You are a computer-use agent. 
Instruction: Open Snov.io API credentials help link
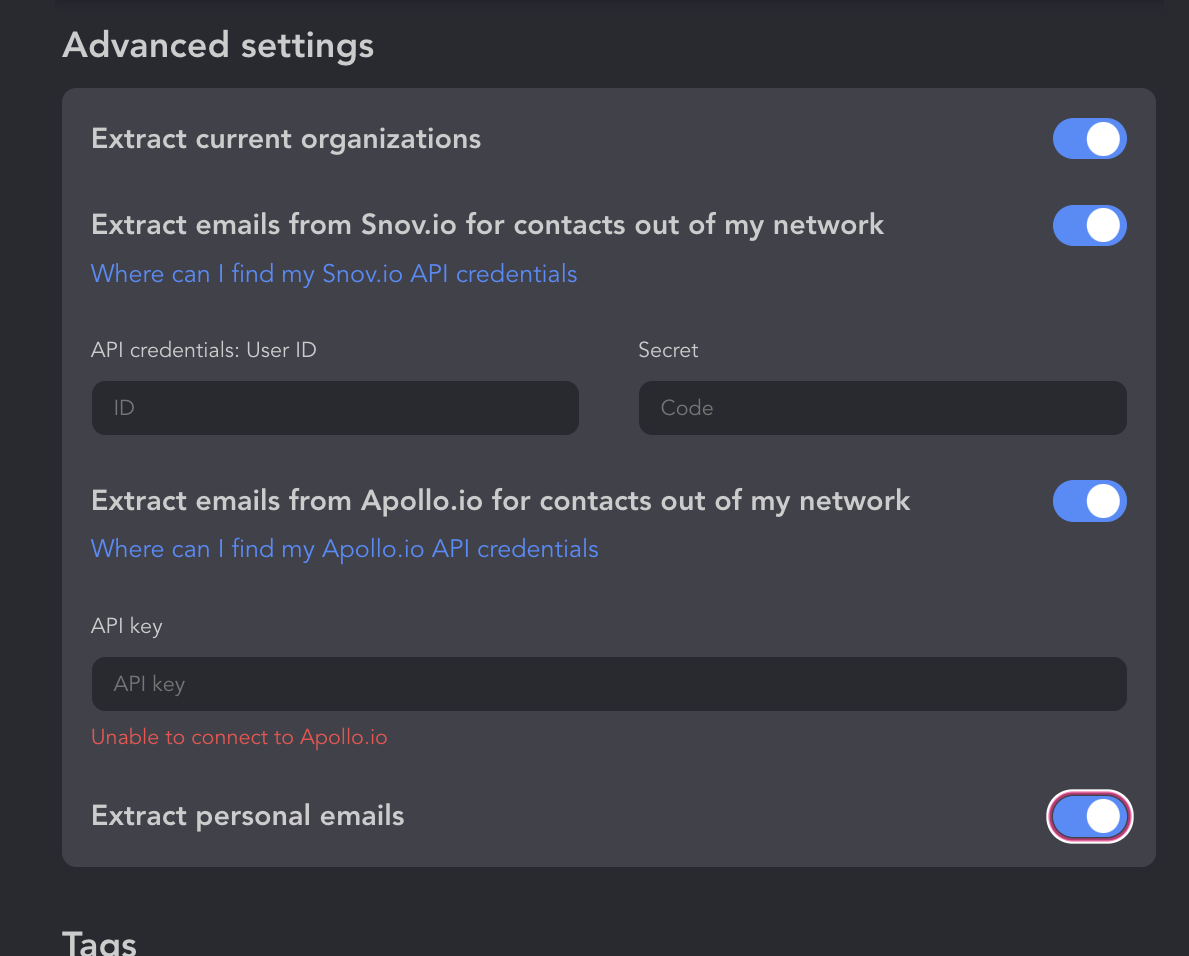(334, 274)
